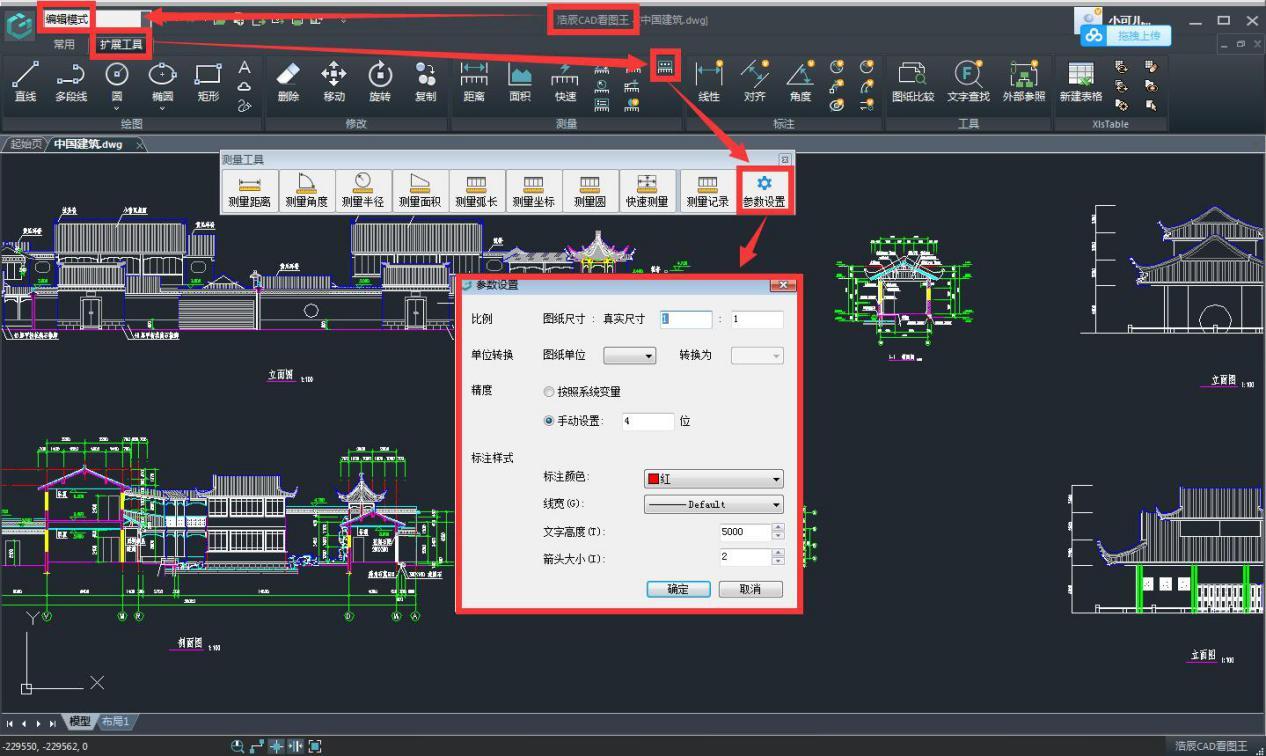The width and height of the screenshot is (1266, 756).
Task: Click 取消 in the settings dialog
Action: point(750,589)
